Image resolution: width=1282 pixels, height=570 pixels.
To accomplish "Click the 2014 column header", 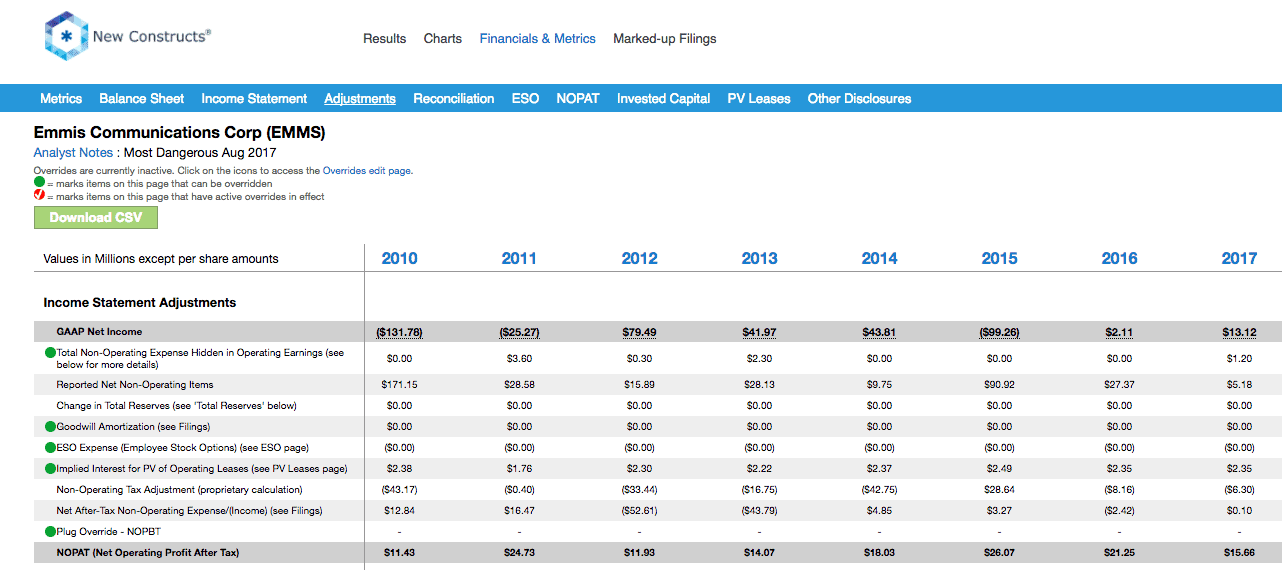I will (879, 258).
